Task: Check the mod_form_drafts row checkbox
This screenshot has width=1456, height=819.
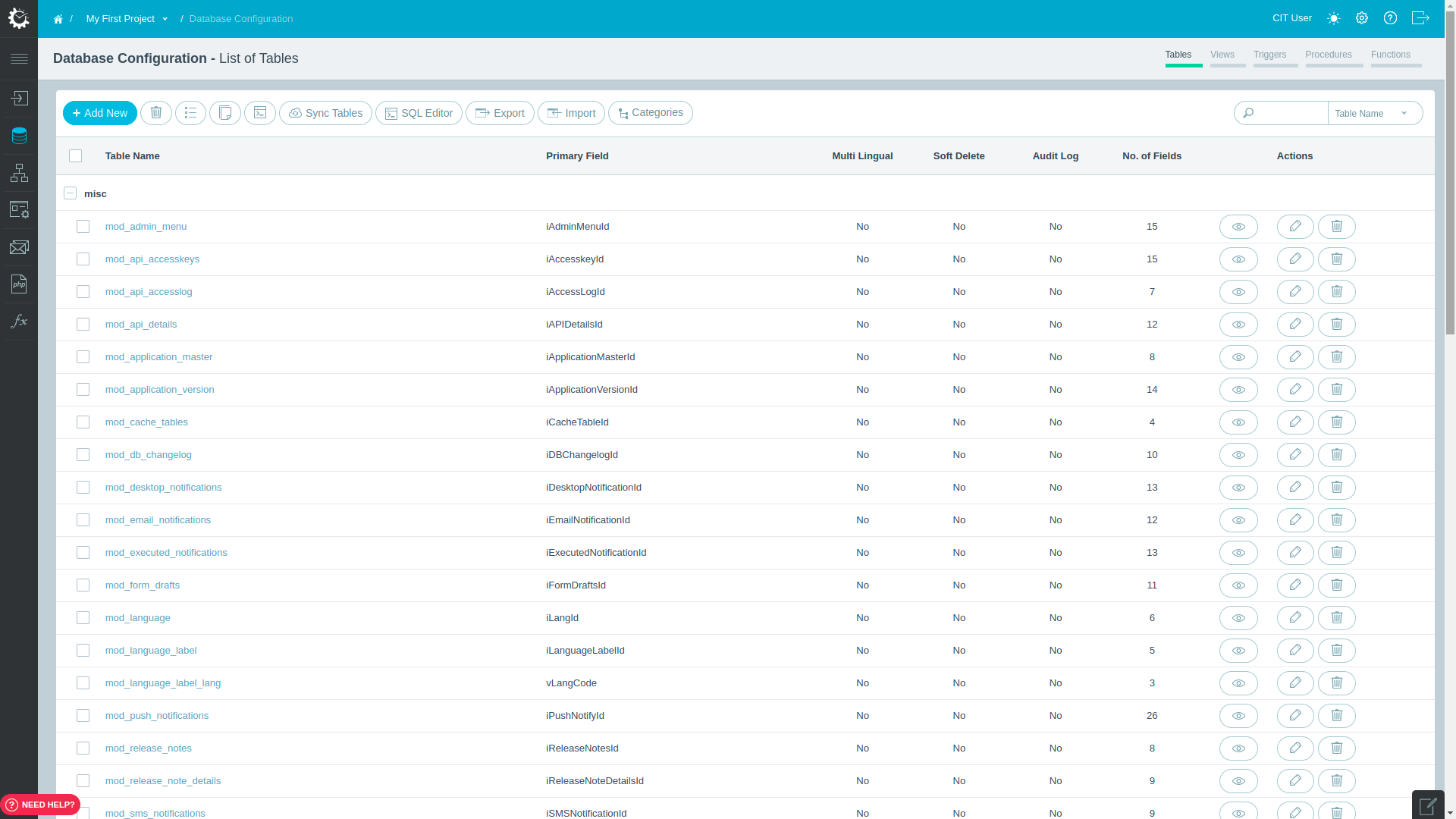Action: (83, 585)
